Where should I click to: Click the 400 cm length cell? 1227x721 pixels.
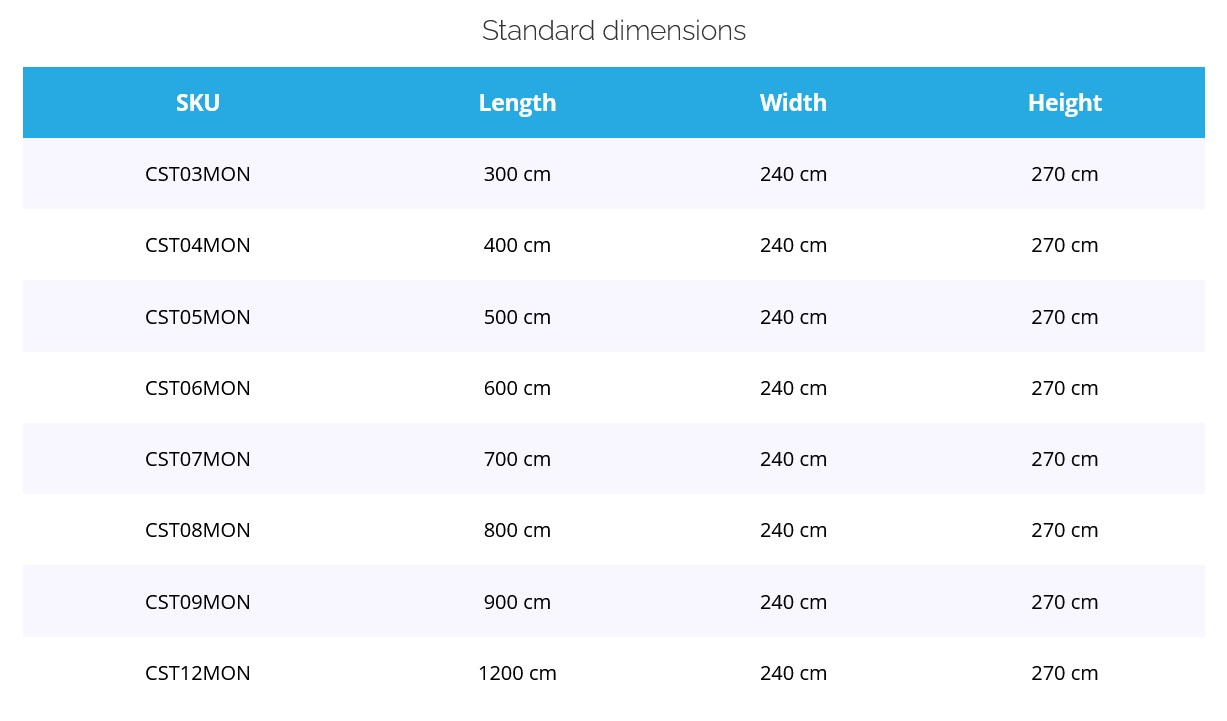pyautogui.click(x=517, y=245)
